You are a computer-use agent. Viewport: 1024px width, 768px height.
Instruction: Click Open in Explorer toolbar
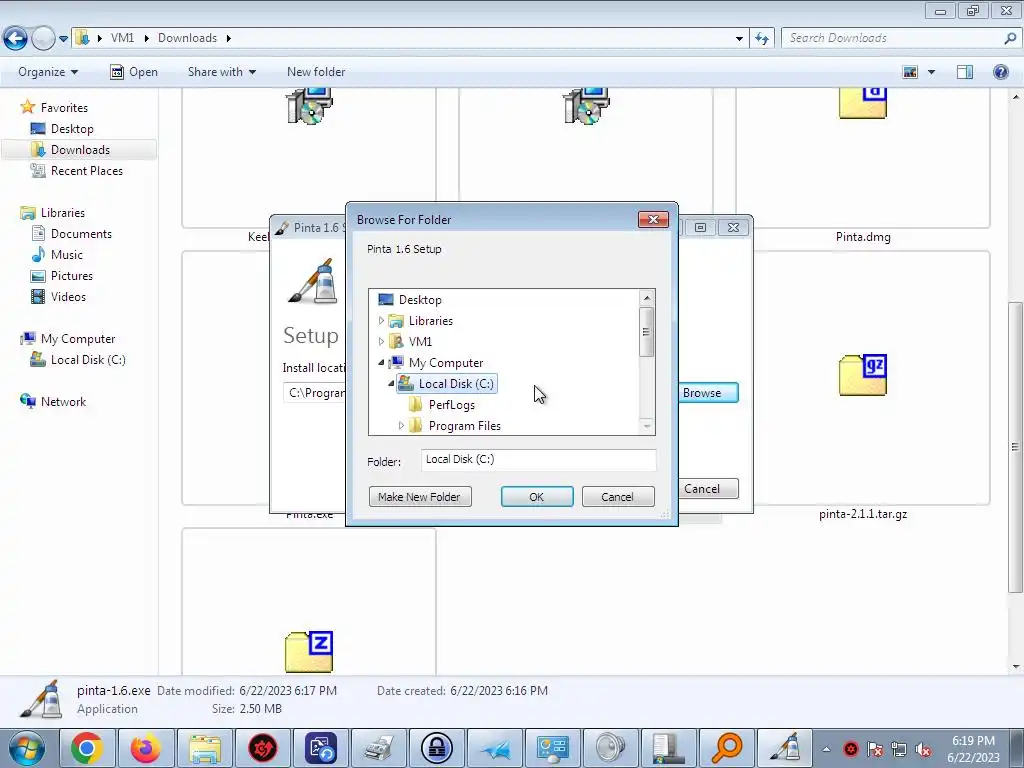[134, 72]
